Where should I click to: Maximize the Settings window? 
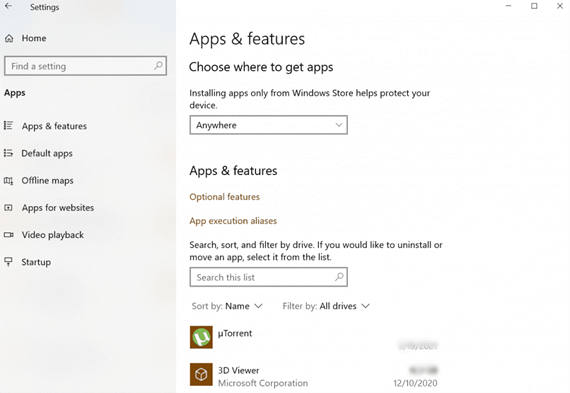pyautogui.click(x=534, y=6)
